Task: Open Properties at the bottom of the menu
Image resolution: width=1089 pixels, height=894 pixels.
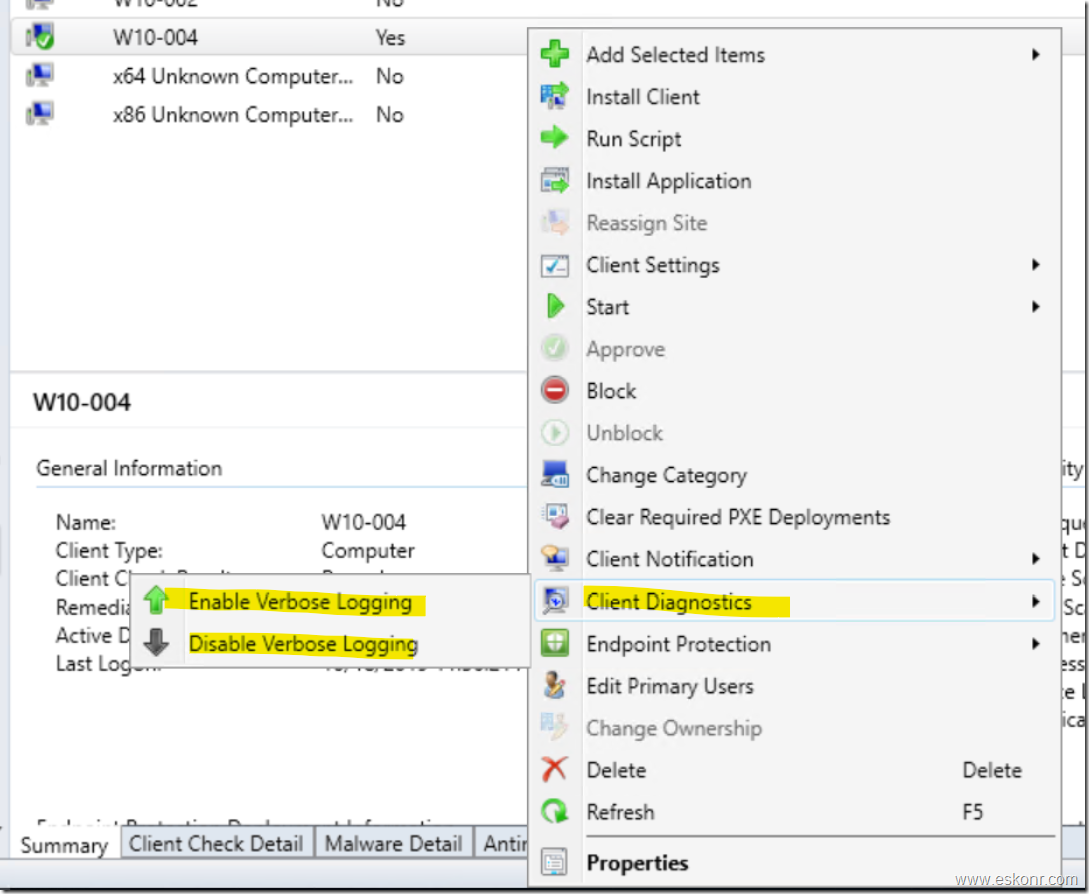Action: 637,862
